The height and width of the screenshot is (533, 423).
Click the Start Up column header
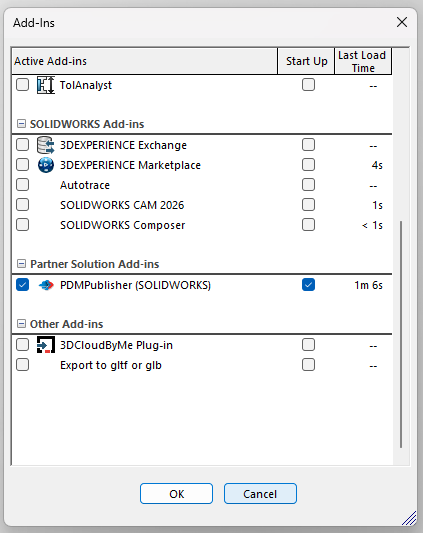point(306,61)
